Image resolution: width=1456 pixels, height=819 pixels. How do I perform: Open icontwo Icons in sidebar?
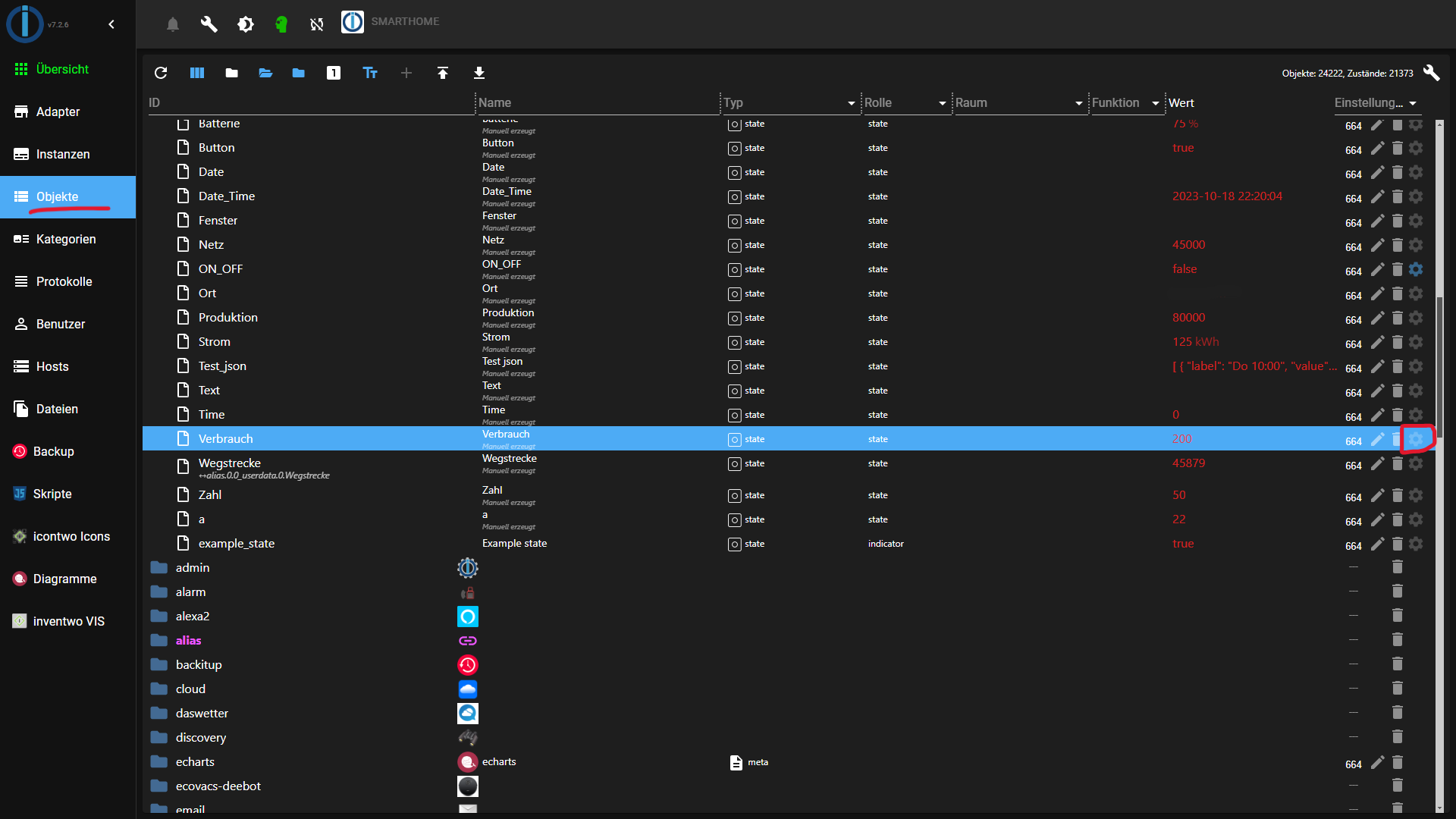(x=67, y=536)
